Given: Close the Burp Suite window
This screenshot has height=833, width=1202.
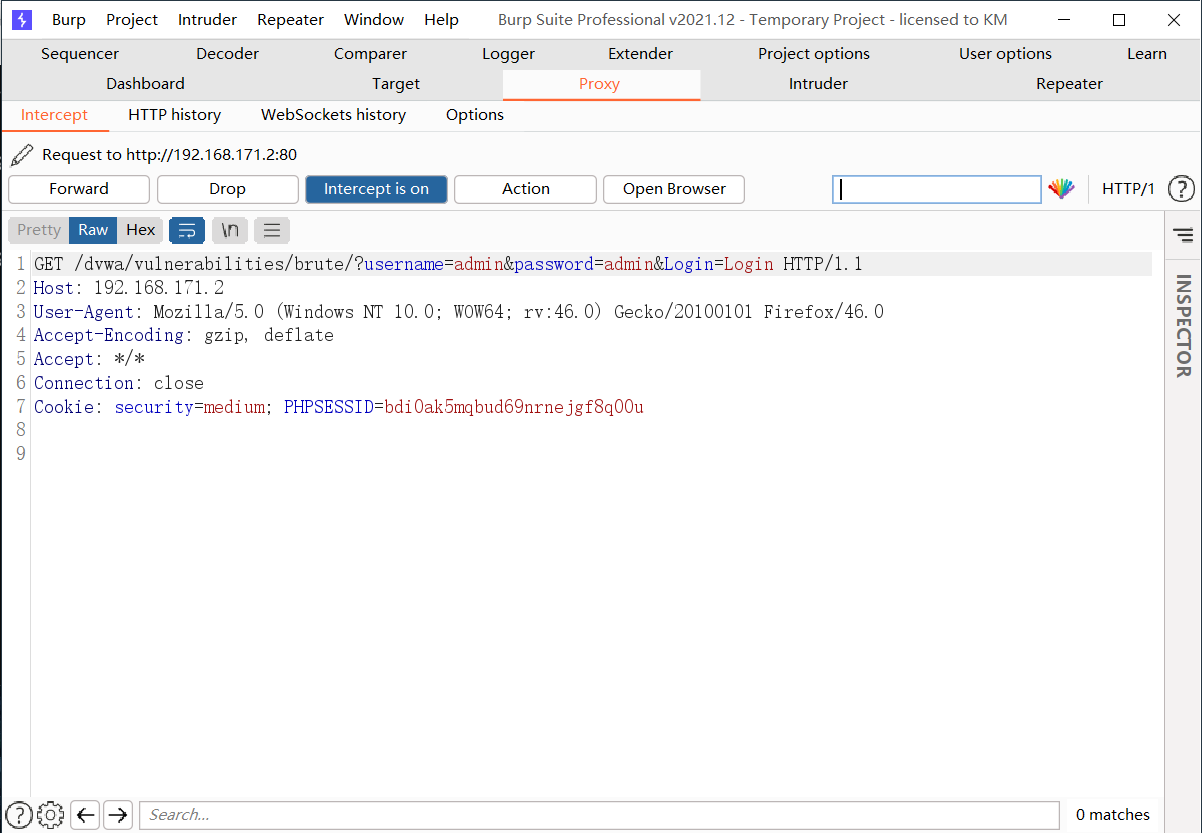Looking at the screenshot, I should (x=1173, y=20).
